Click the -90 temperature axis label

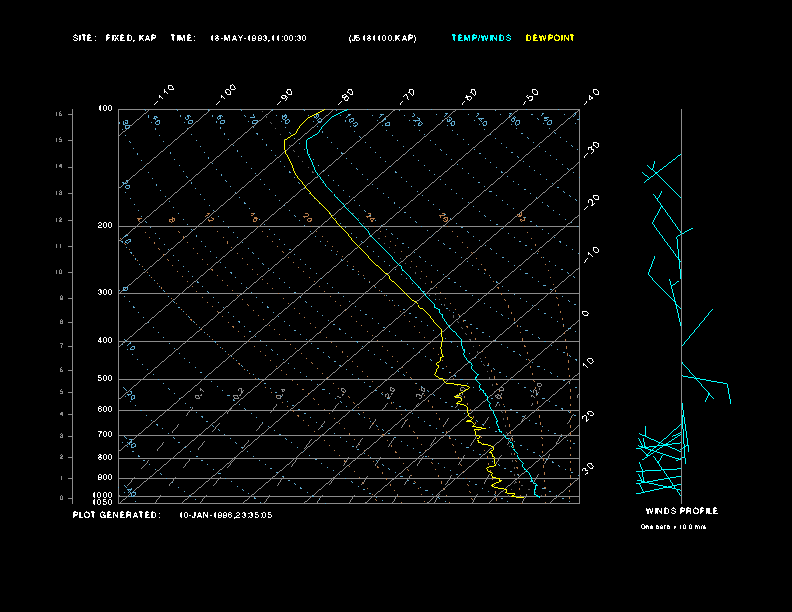click(x=285, y=96)
